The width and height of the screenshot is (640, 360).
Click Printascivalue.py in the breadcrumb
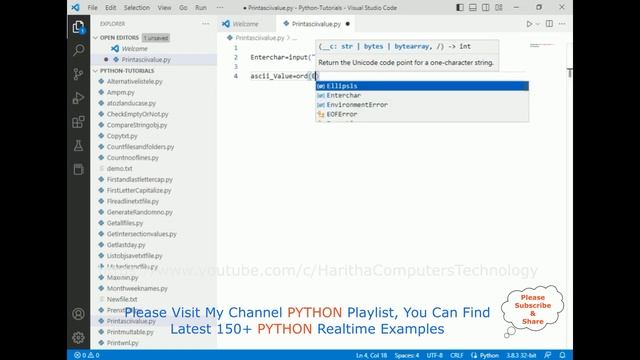click(x=260, y=38)
